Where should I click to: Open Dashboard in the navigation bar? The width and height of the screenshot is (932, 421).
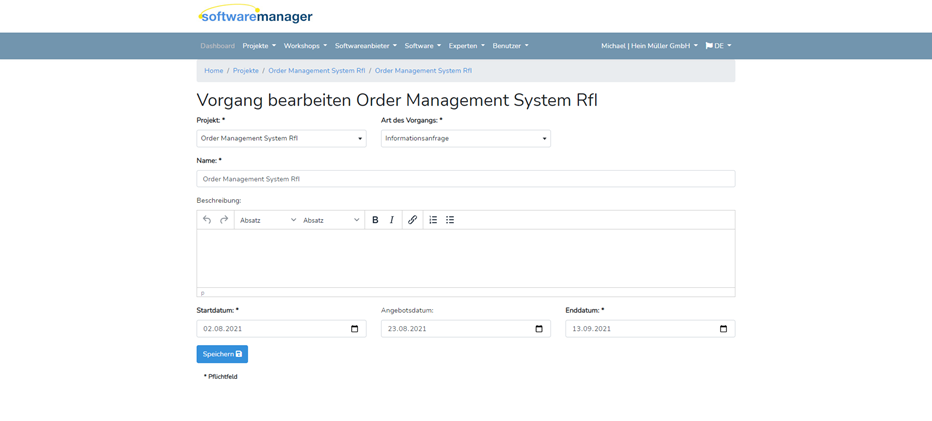[x=218, y=46]
